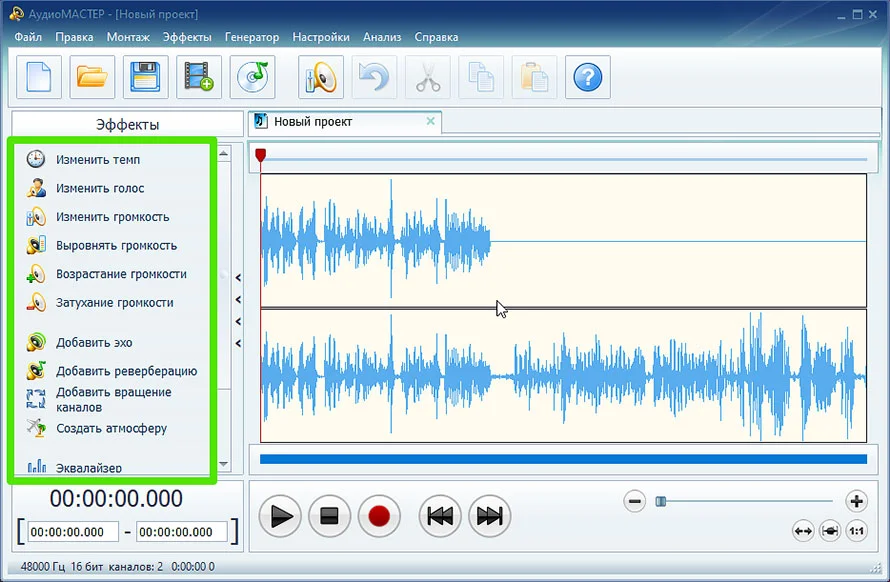Open a file with the folder icon
The width and height of the screenshot is (890, 582).
pos(92,77)
